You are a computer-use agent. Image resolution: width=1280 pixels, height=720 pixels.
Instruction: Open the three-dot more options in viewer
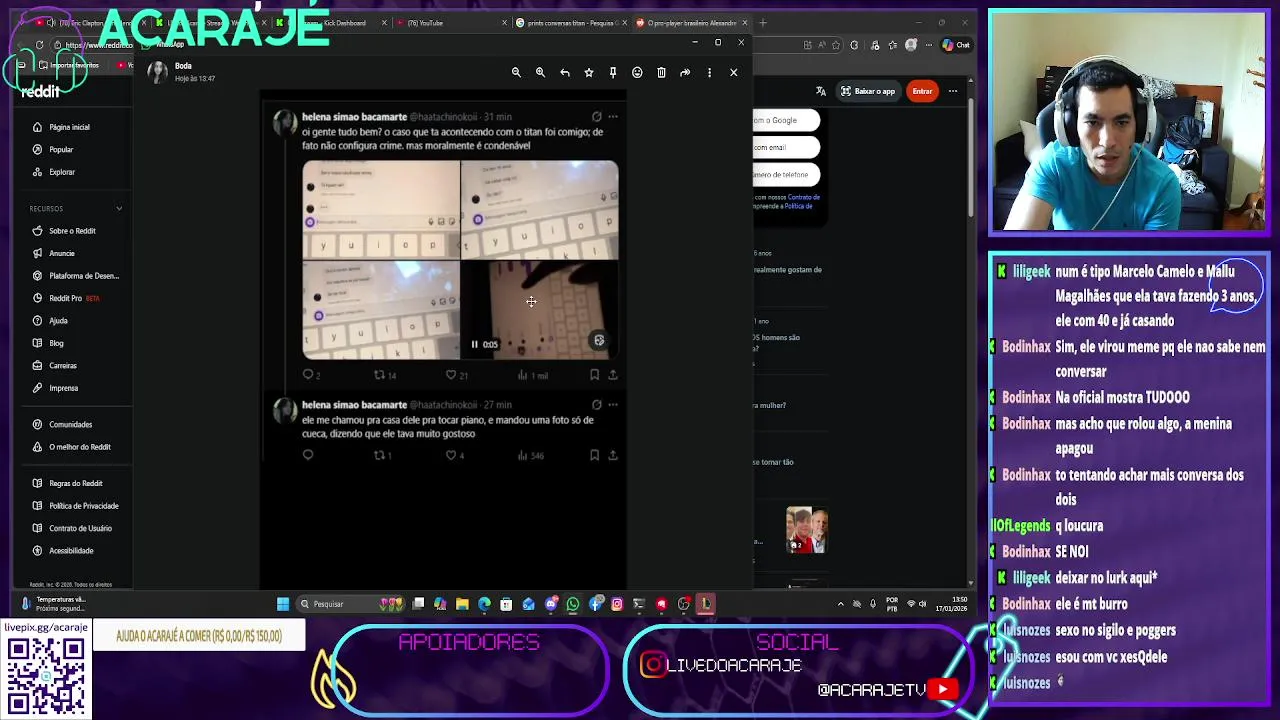point(709,72)
